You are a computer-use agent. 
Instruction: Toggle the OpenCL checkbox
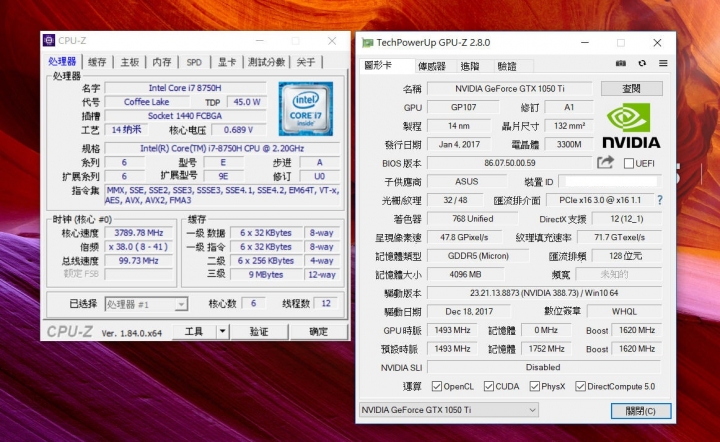click(437, 386)
